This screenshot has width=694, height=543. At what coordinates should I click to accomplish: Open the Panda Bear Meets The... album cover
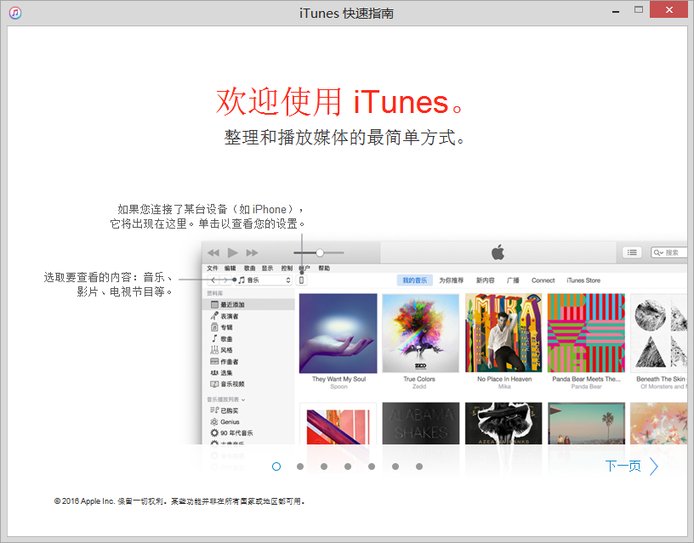coord(586,333)
